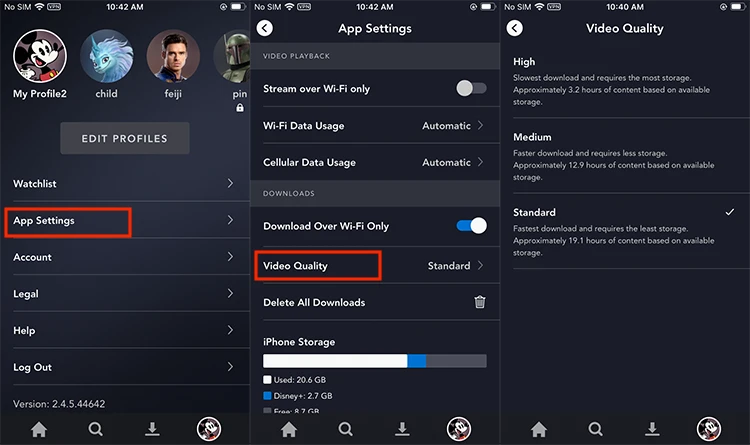750x445 pixels.
Task: Tap white Used legend swatch
Action: pyautogui.click(x=267, y=379)
